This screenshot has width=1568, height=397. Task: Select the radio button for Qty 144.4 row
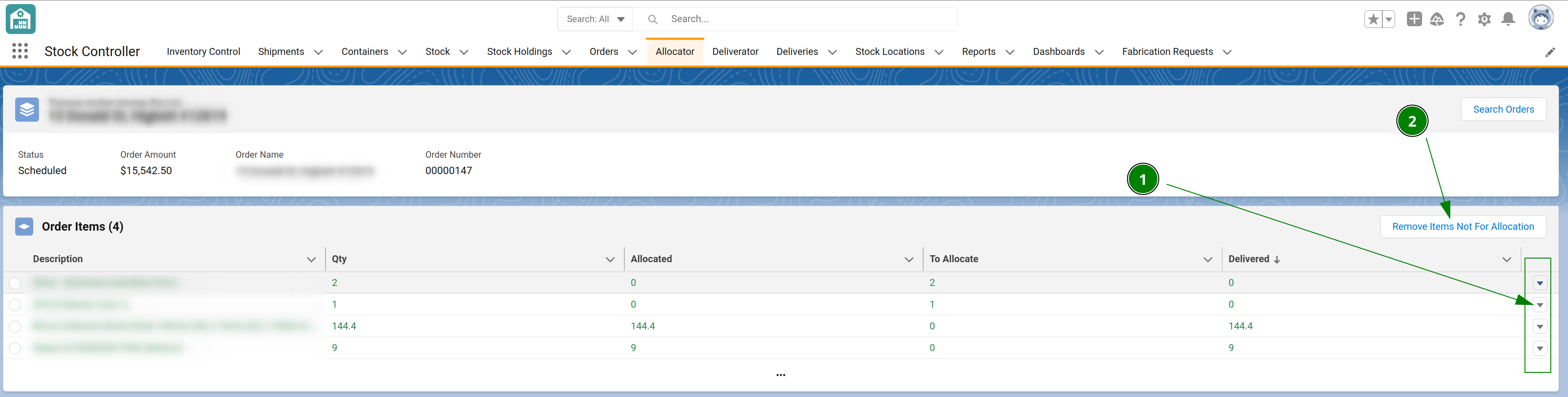click(x=15, y=327)
